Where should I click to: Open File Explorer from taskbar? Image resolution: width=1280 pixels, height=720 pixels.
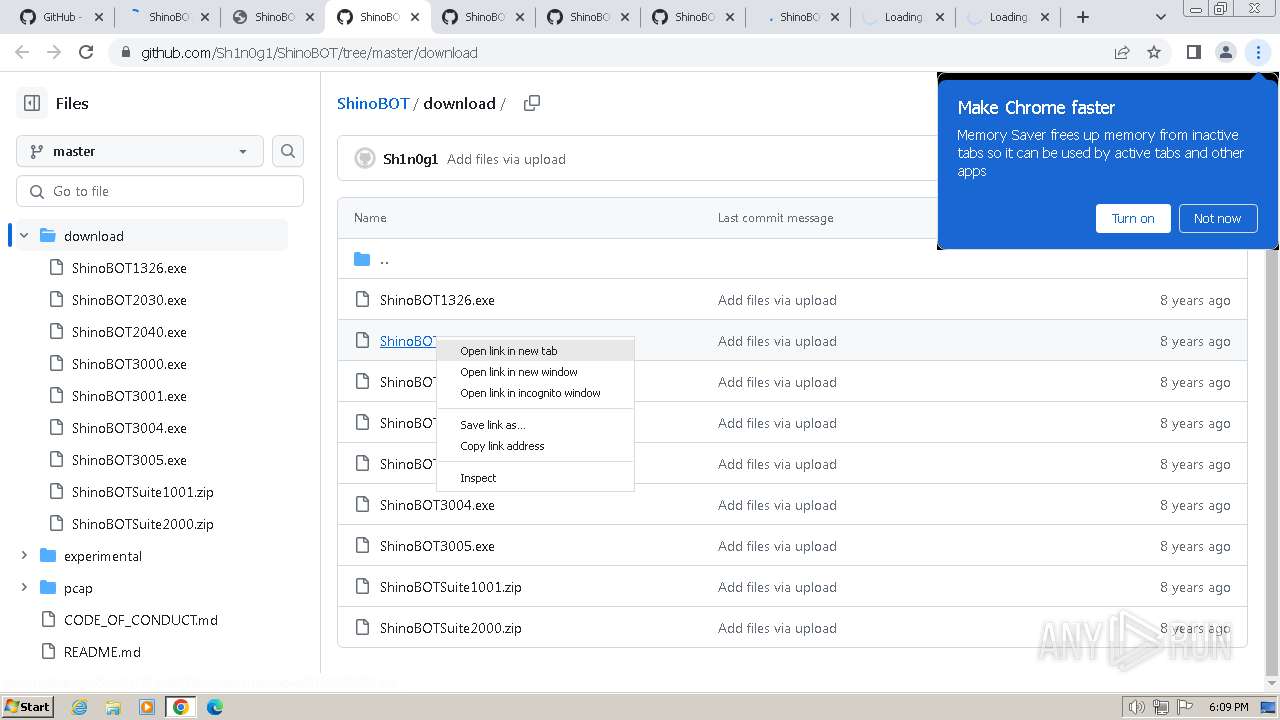tap(113, 707)
